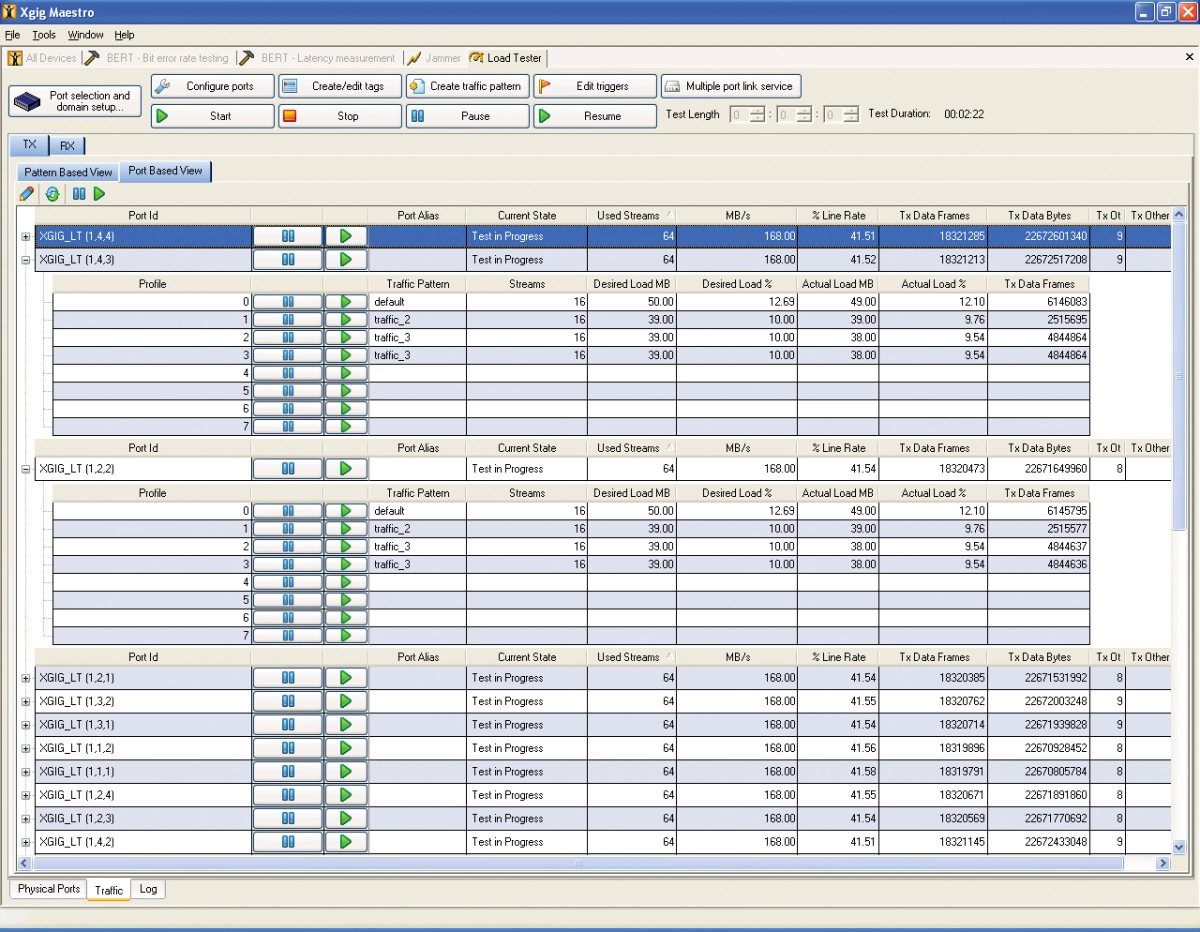Expand the XGIG_LT (1,3,1) port row

click(x=25, y=725)
